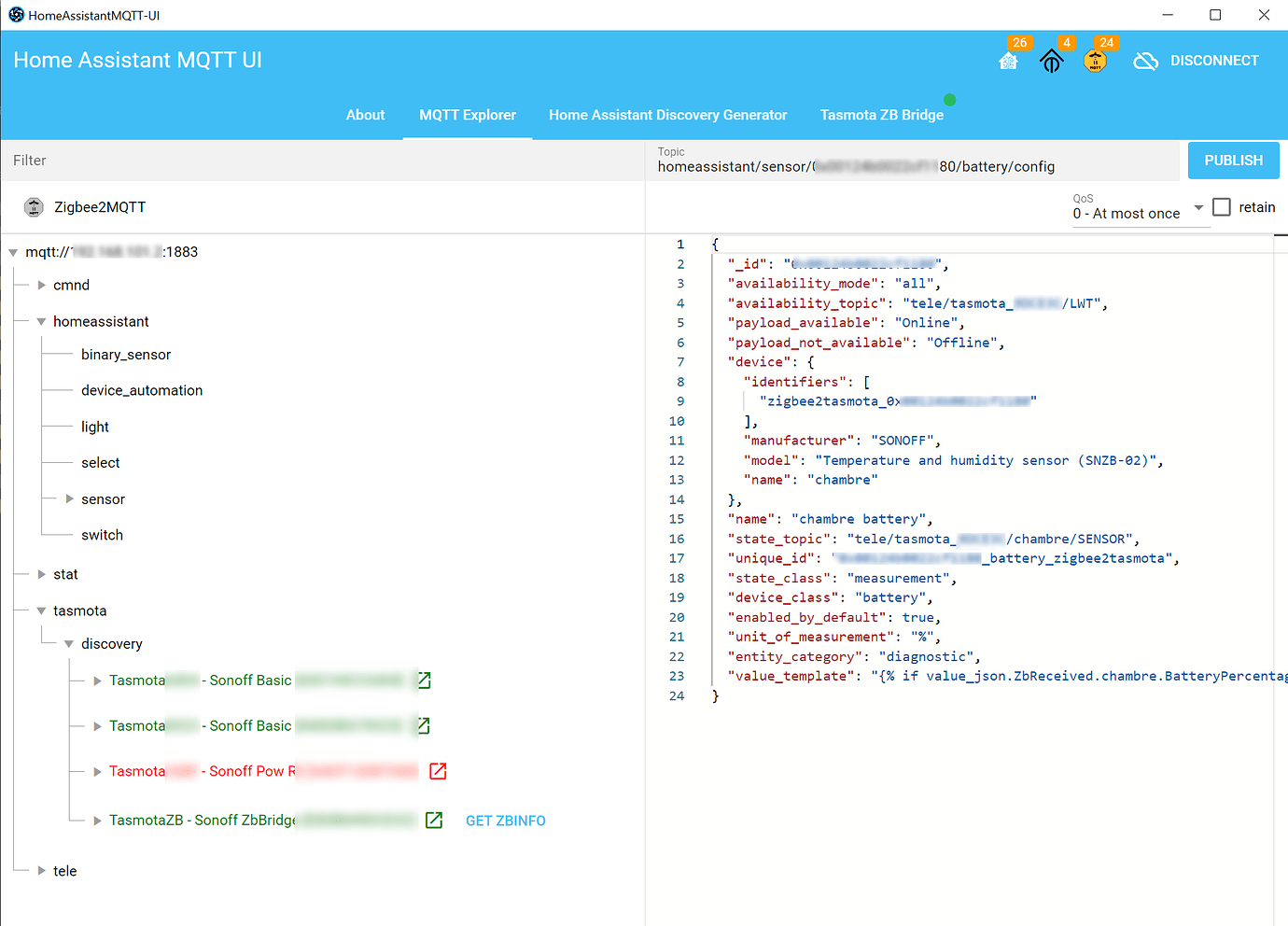Open red Sonoff Pow R device link icon

tap(438, 771)
